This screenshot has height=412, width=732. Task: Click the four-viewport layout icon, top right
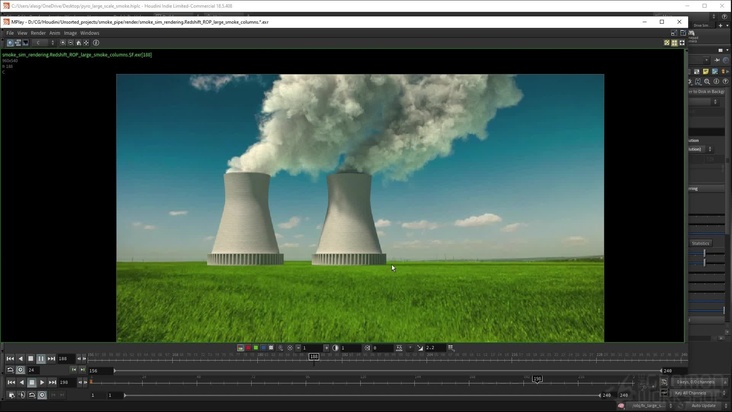(674, 43)
